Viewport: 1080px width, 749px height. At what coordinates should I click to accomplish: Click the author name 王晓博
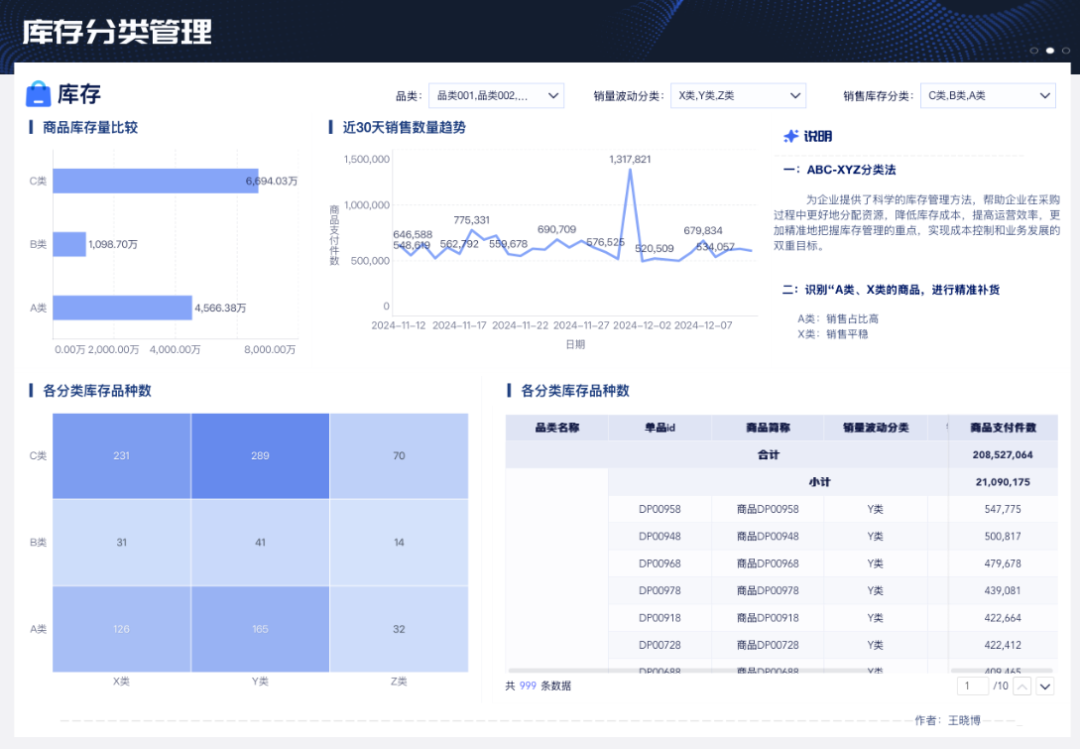[x=964, y=720]
